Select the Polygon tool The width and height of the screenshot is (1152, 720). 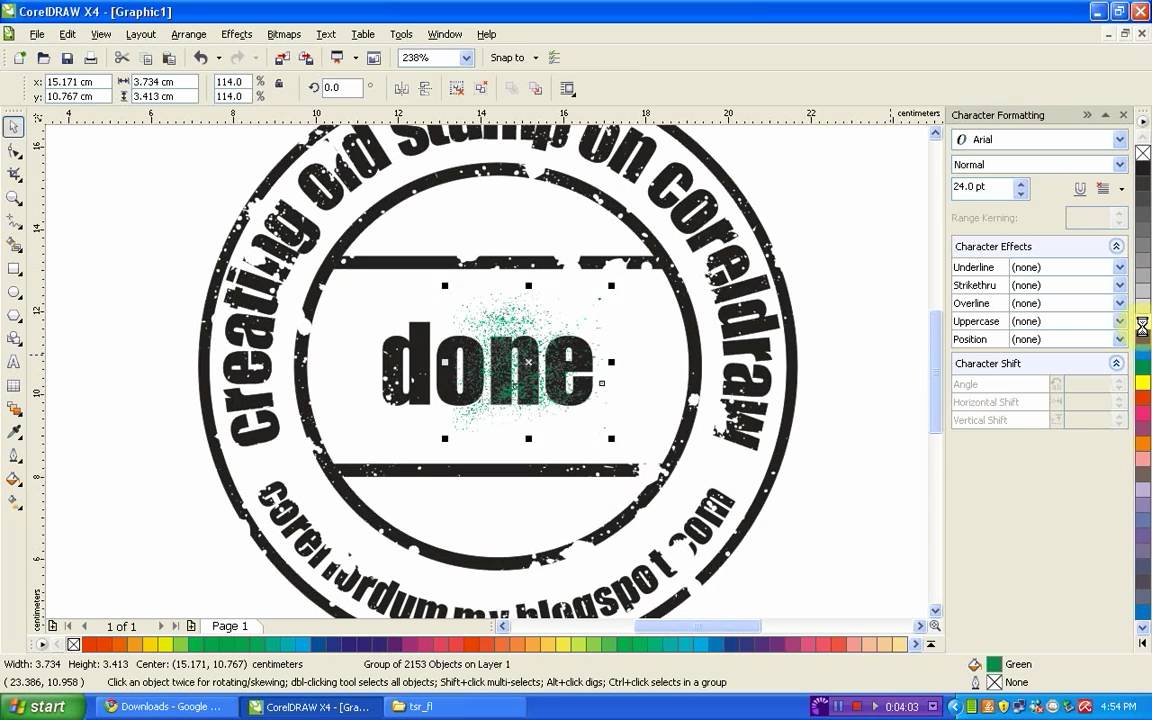click(x=13, y=315)
